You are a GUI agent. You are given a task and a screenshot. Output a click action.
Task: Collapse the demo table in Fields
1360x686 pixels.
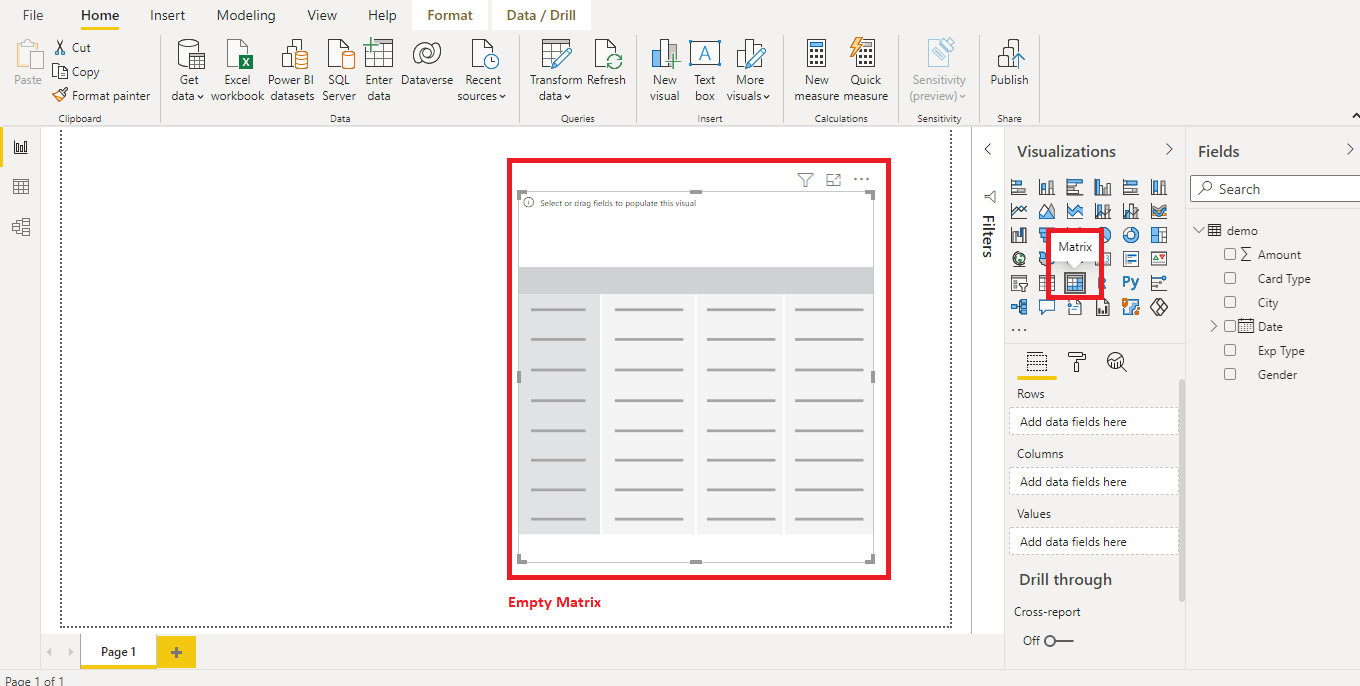1199,230
